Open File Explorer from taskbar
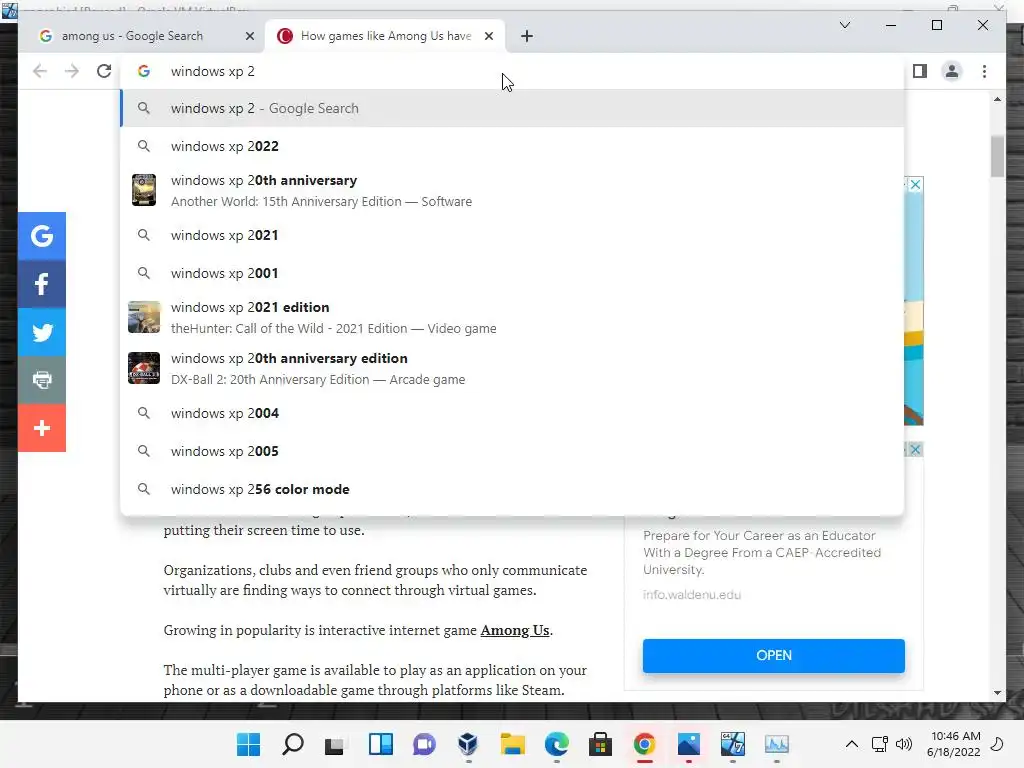 pos(513,744)
